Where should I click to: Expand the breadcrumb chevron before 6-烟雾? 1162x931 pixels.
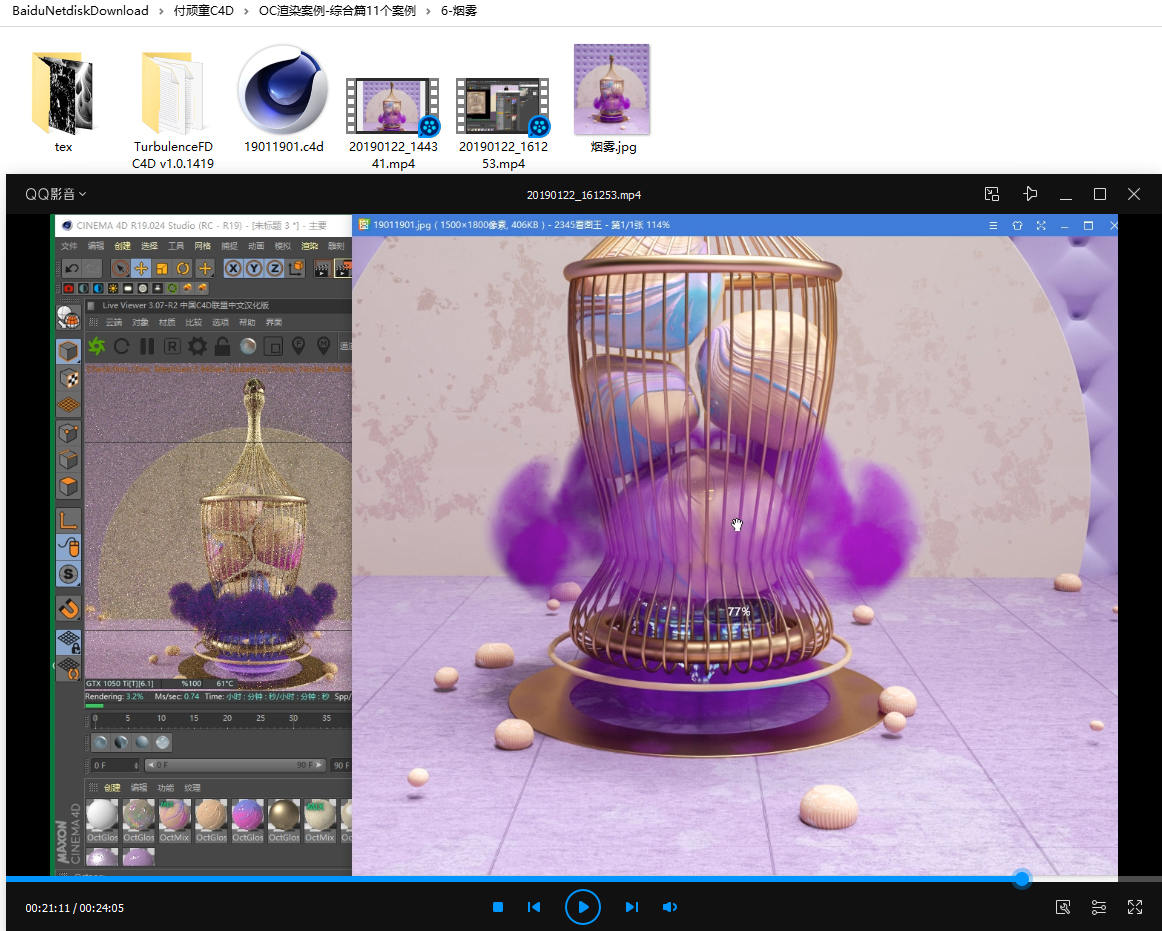430,11
